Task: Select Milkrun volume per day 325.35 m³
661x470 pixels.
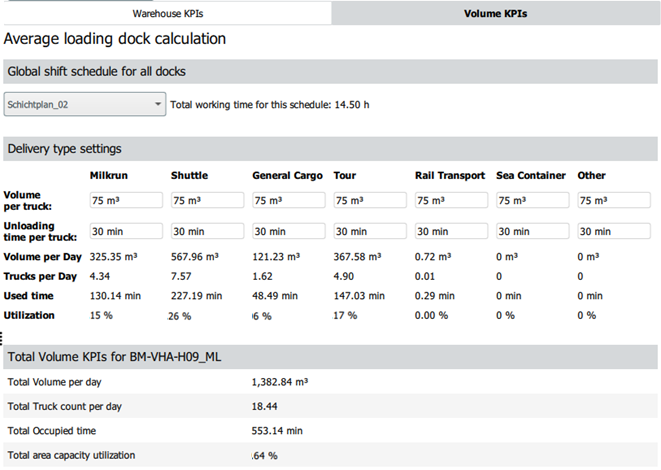Action: point(113,257)
